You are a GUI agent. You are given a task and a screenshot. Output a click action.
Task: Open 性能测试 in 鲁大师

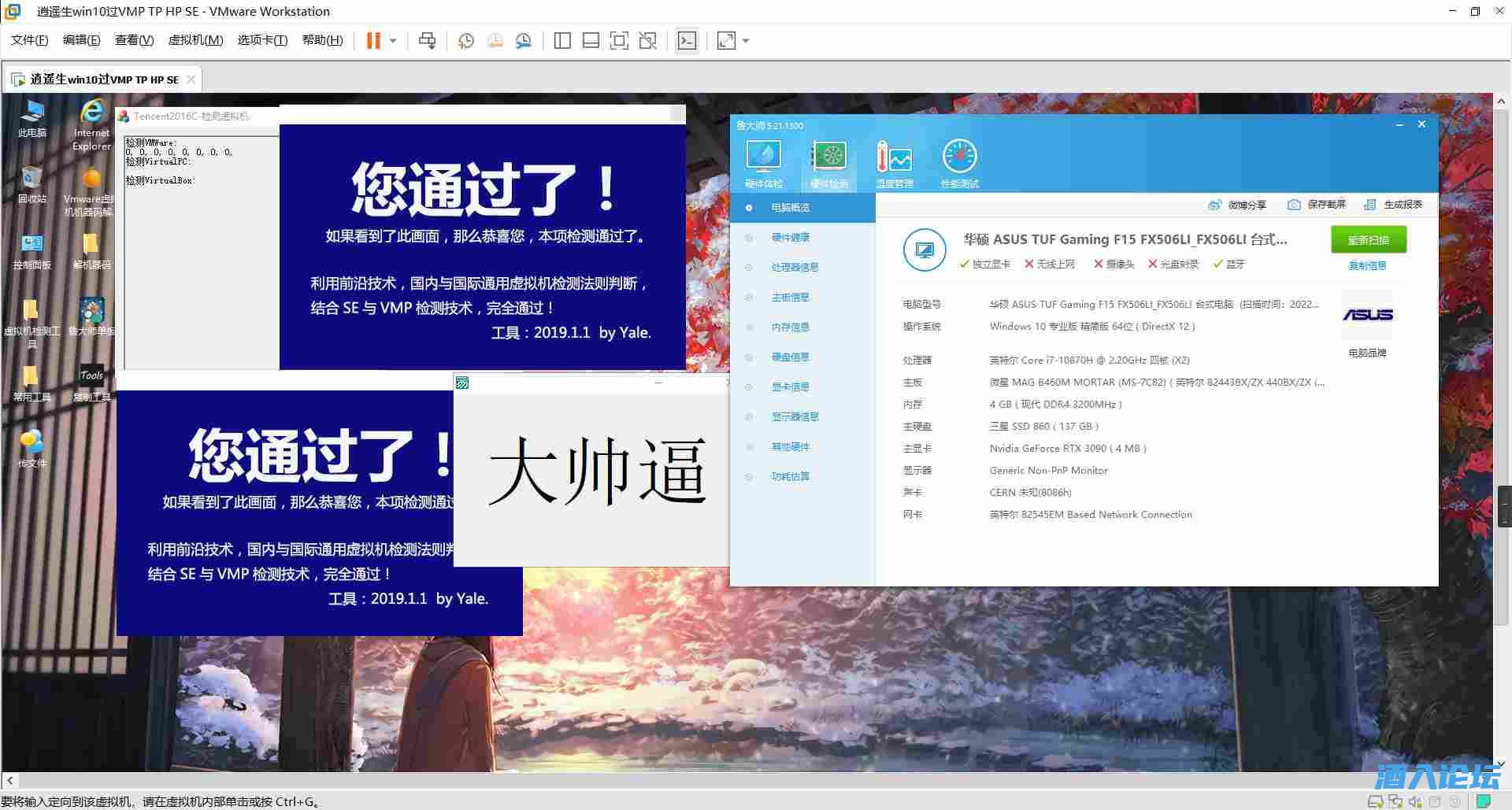(959, 161)
